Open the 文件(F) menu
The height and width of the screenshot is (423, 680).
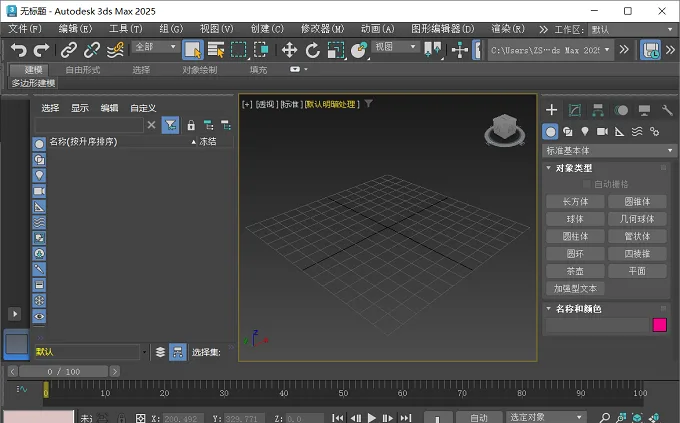tap(25, 29)
